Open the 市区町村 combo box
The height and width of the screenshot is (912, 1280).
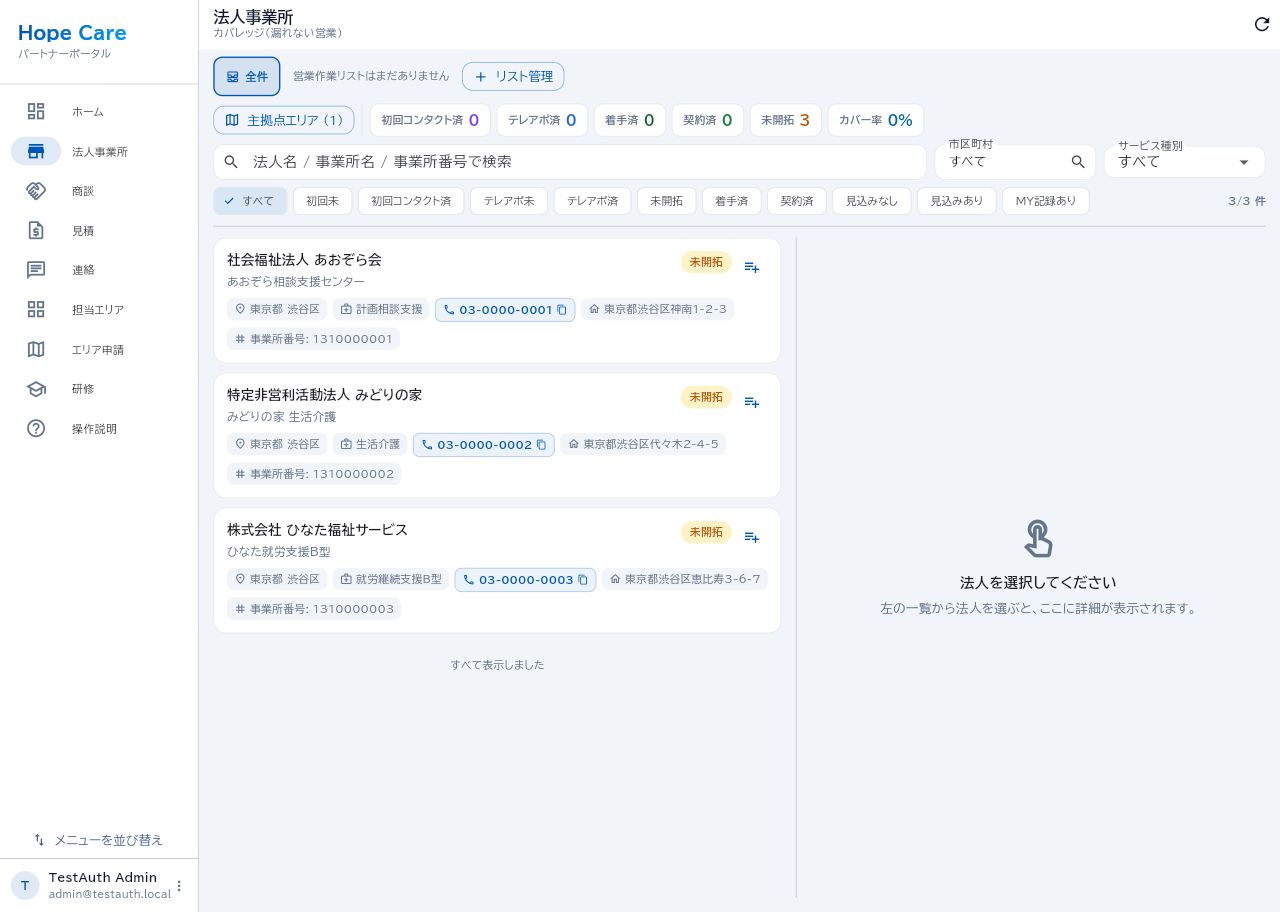pos(1015,162)
